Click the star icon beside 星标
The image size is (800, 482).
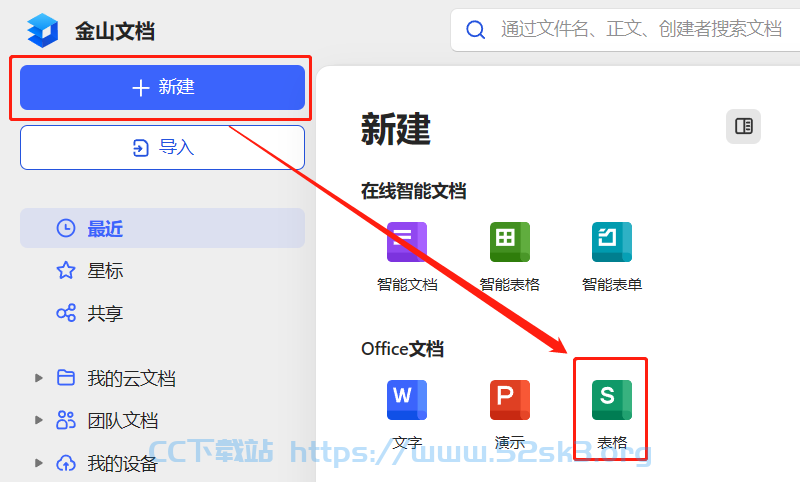pos(66,270)
